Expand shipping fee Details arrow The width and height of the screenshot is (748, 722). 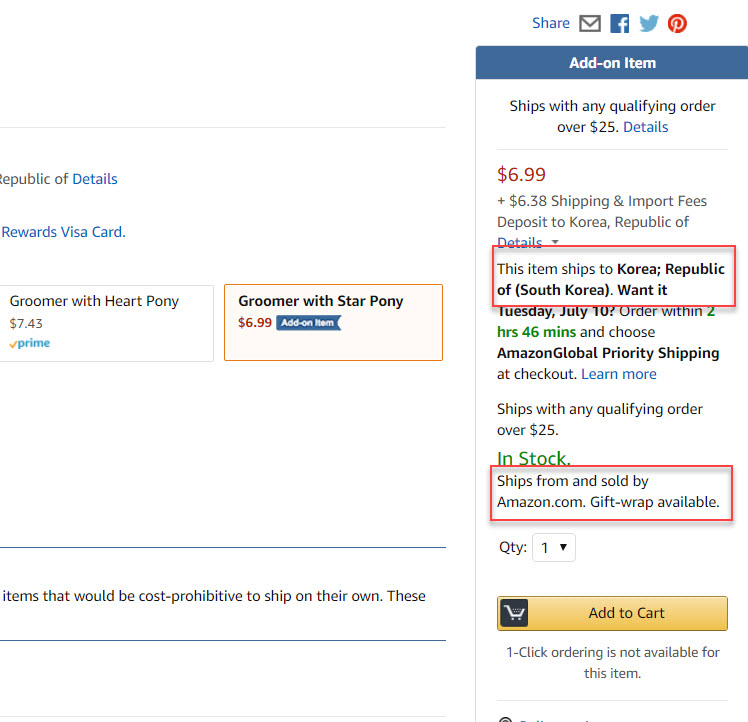pos(555,242)
